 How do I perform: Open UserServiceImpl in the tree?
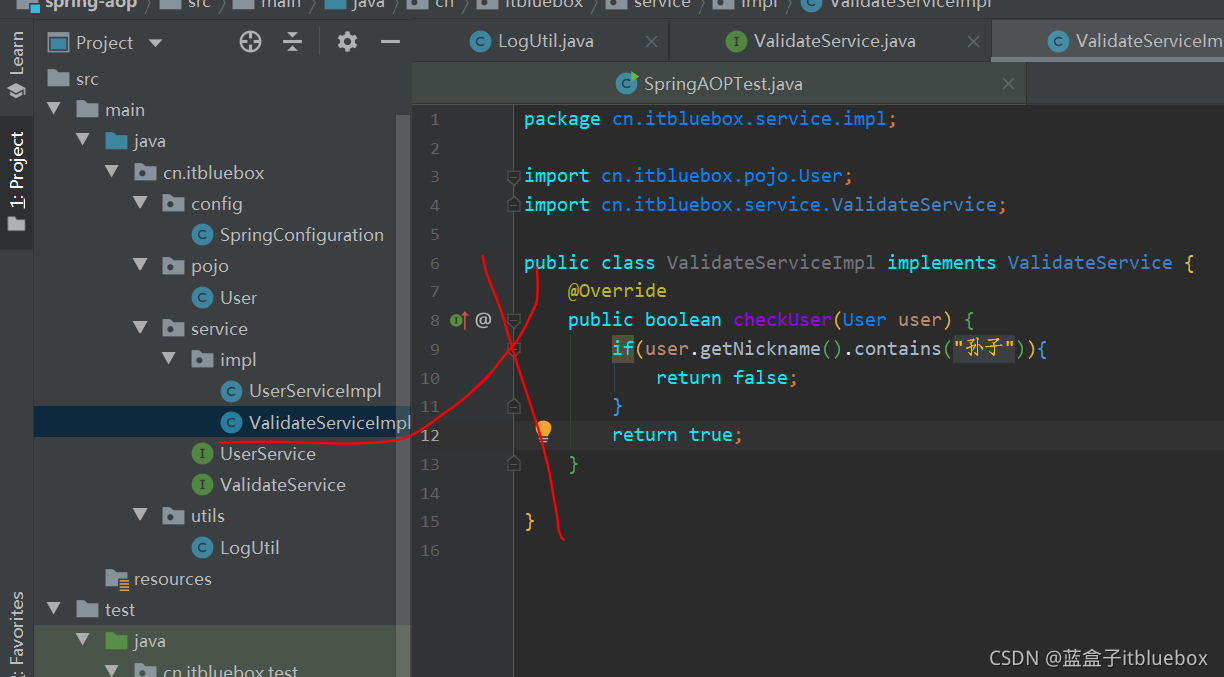315,391
